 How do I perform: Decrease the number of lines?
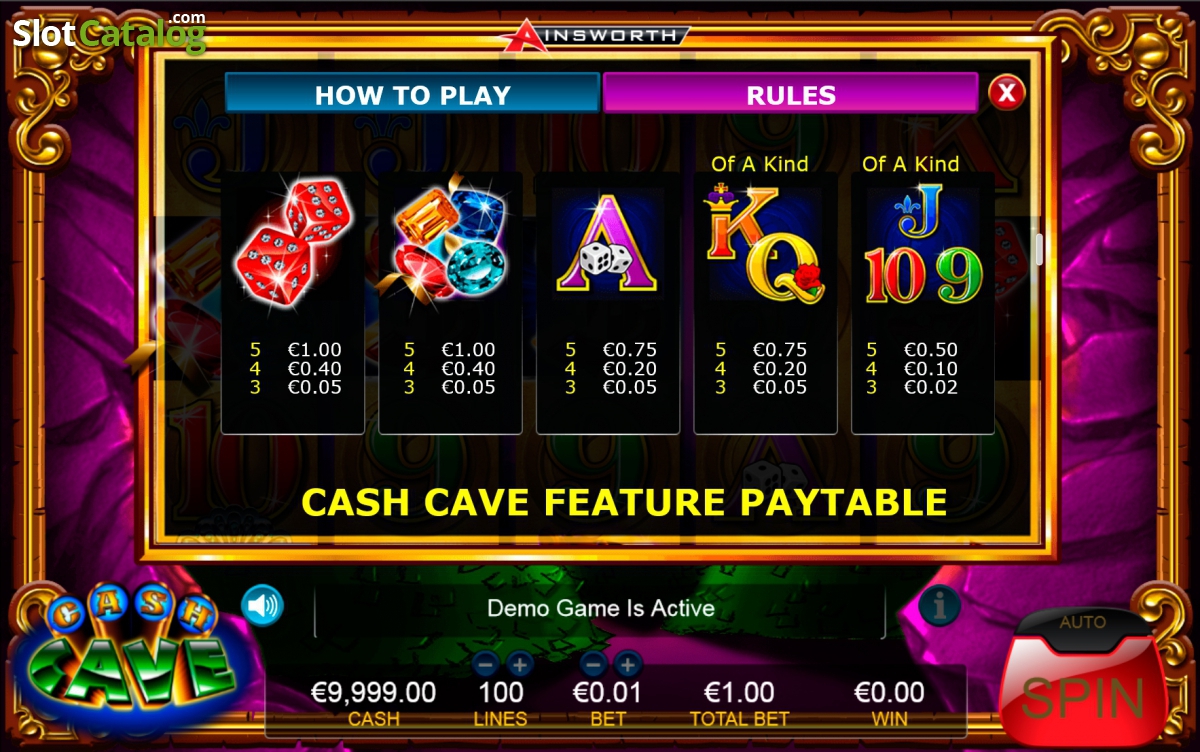point(485,664)
